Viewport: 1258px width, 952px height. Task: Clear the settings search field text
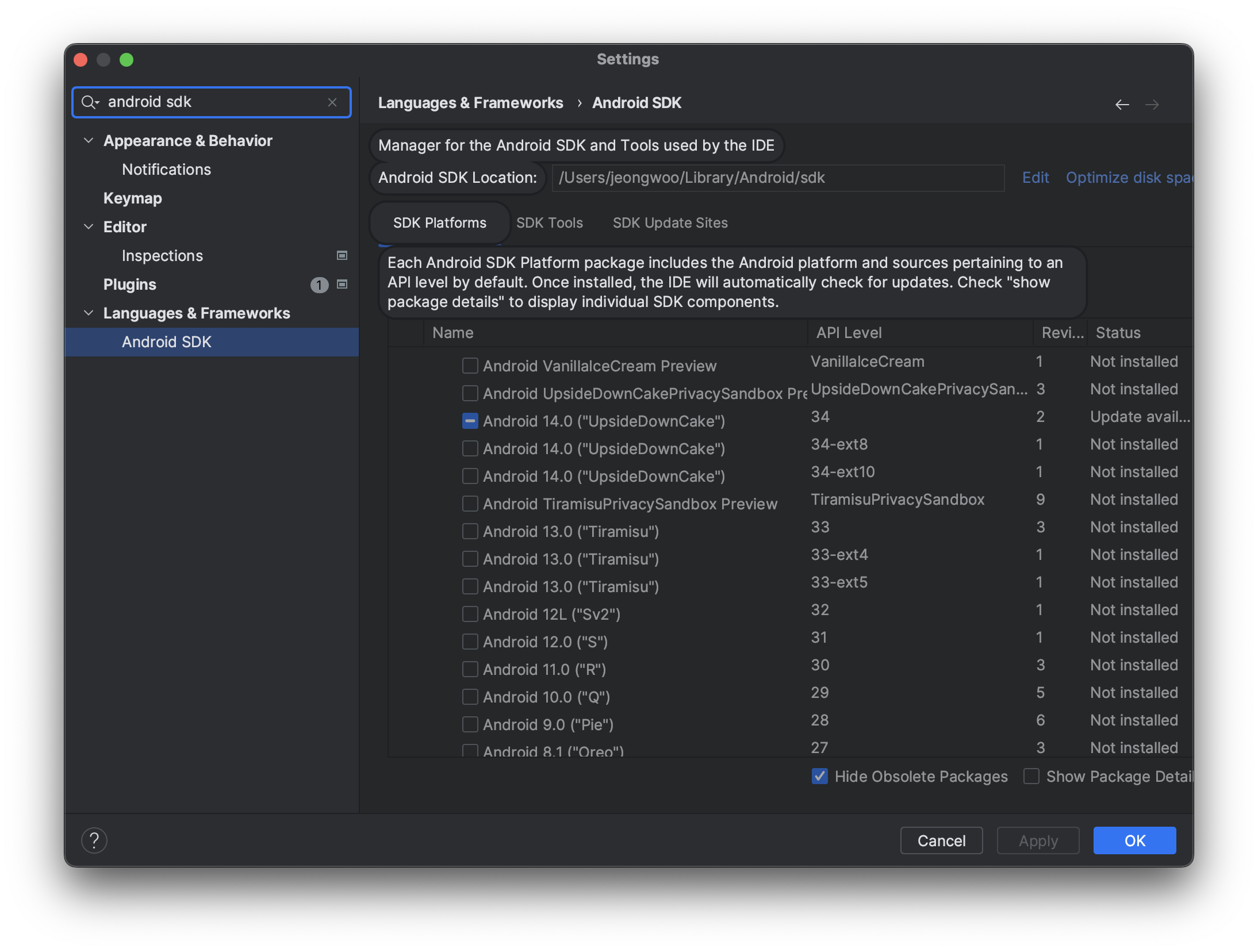click(332, 102)
